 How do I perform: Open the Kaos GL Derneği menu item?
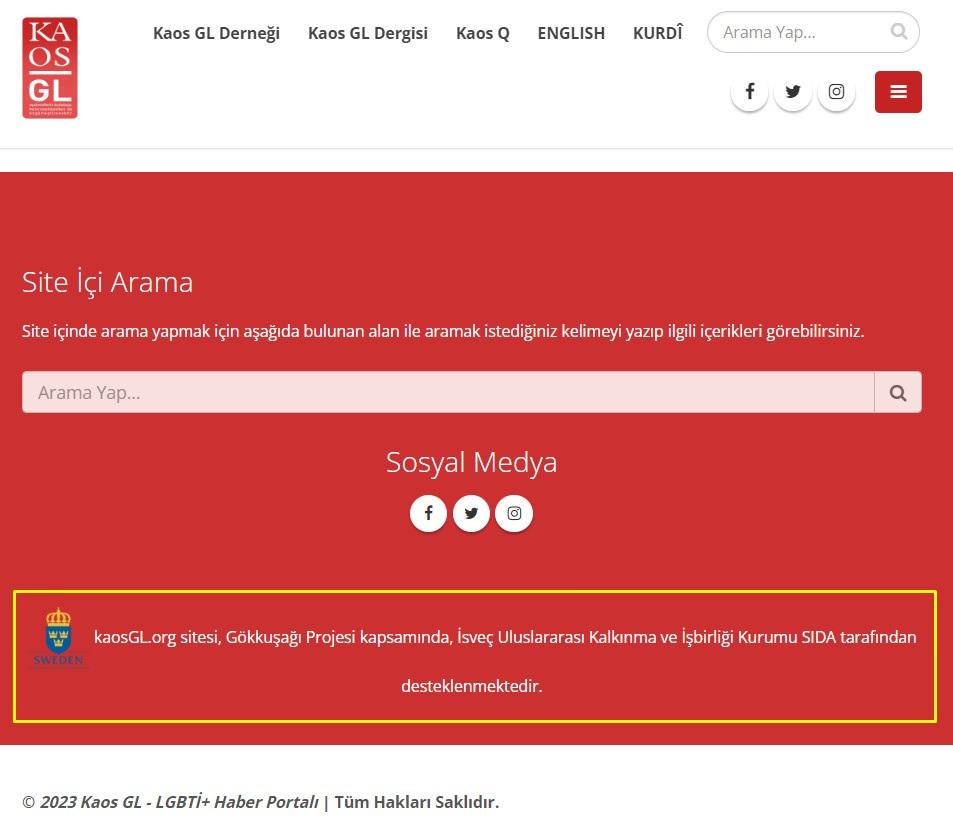coord(216,33)
